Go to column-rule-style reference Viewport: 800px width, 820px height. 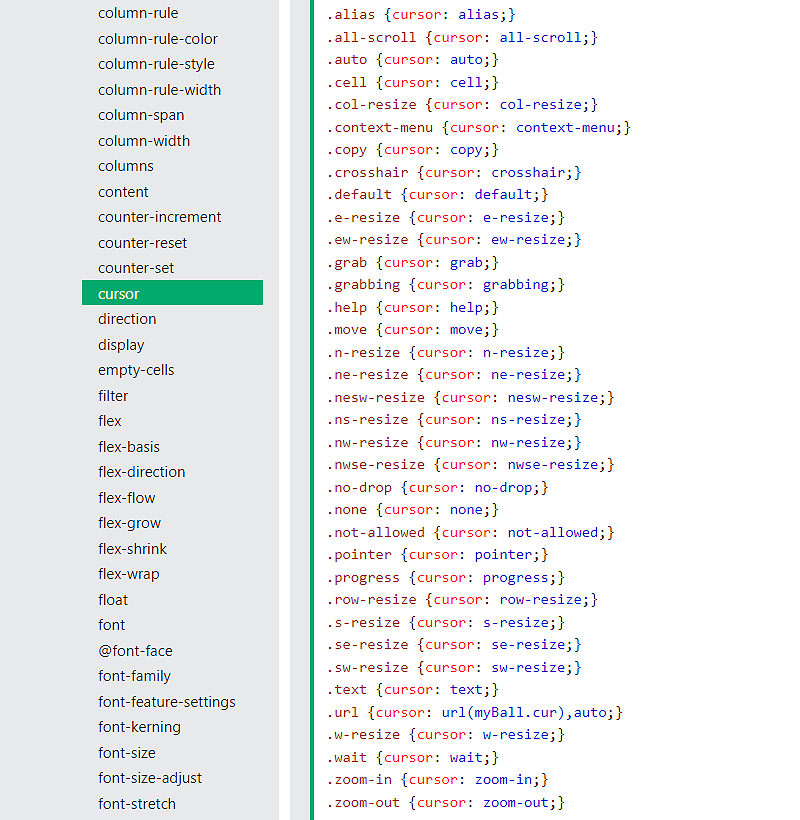pos(156,64)
